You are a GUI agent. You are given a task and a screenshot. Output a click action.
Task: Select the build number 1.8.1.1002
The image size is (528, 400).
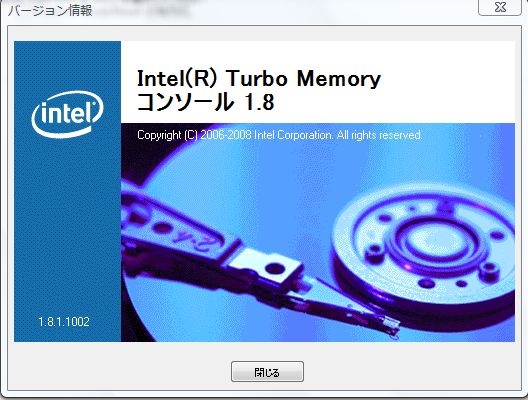click(64, 322)
